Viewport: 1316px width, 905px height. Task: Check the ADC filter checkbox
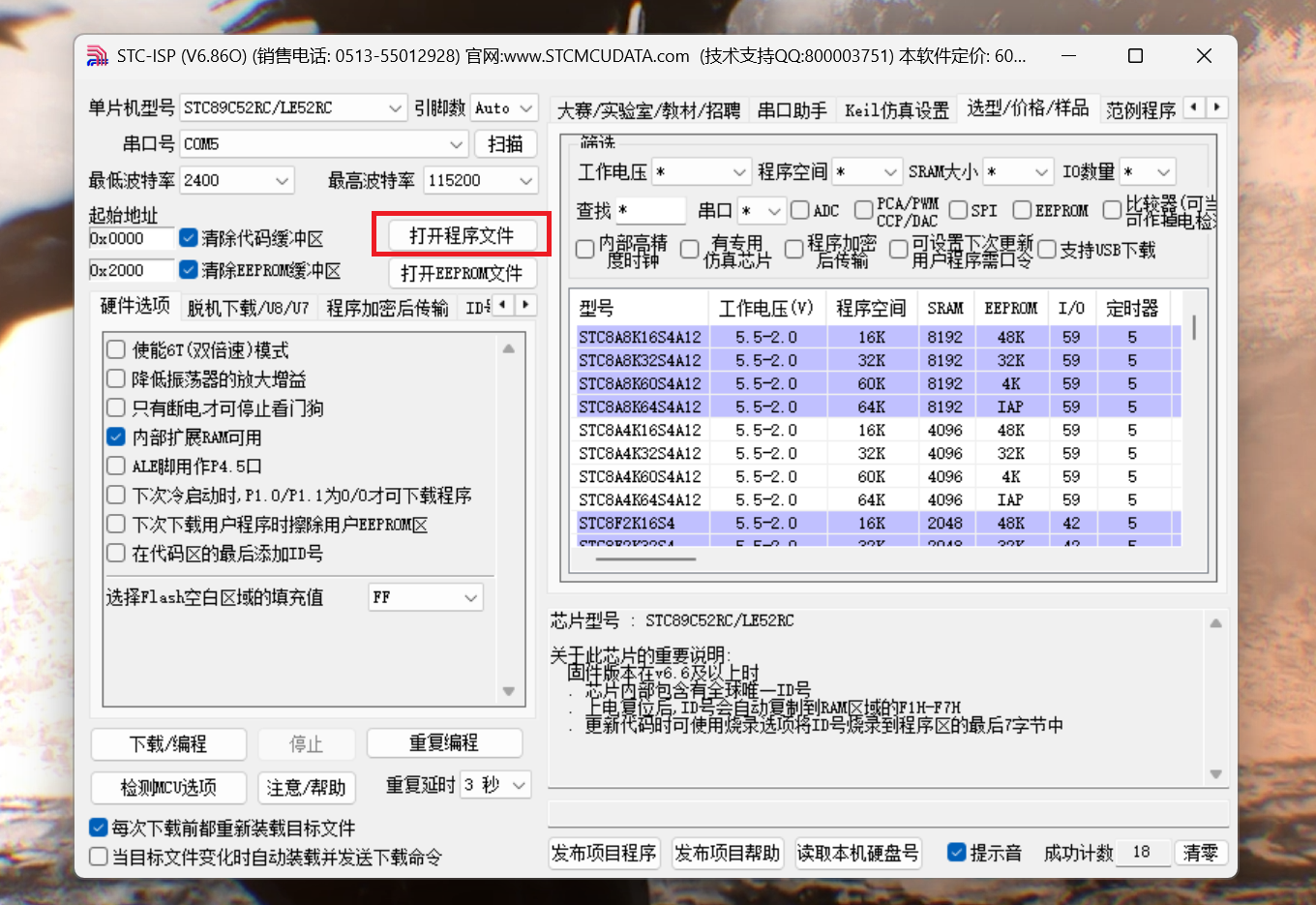(x=800, y=210)
